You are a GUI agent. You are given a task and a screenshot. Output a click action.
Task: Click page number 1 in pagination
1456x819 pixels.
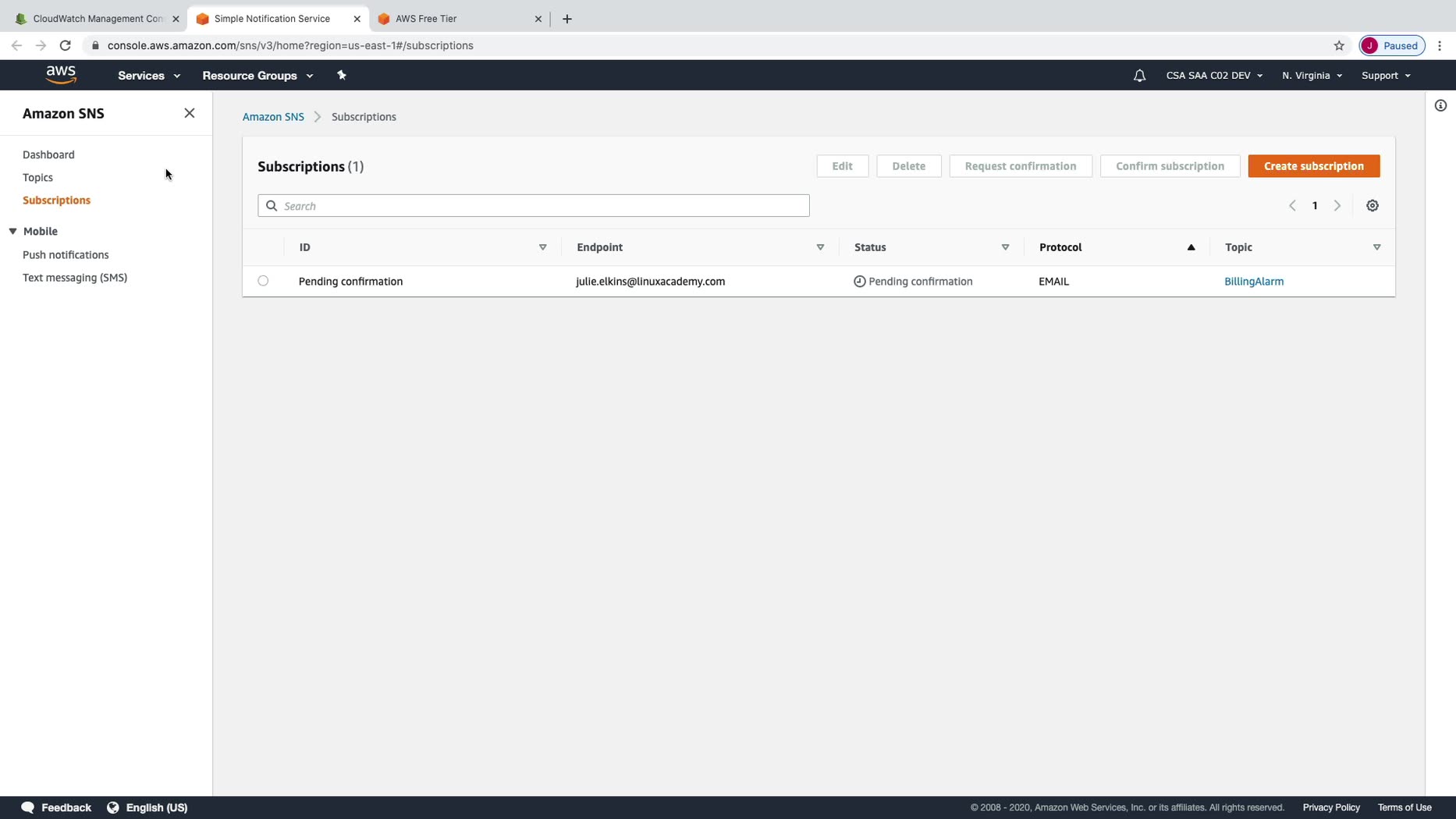pyautogui.click(x=1315, y=206)
